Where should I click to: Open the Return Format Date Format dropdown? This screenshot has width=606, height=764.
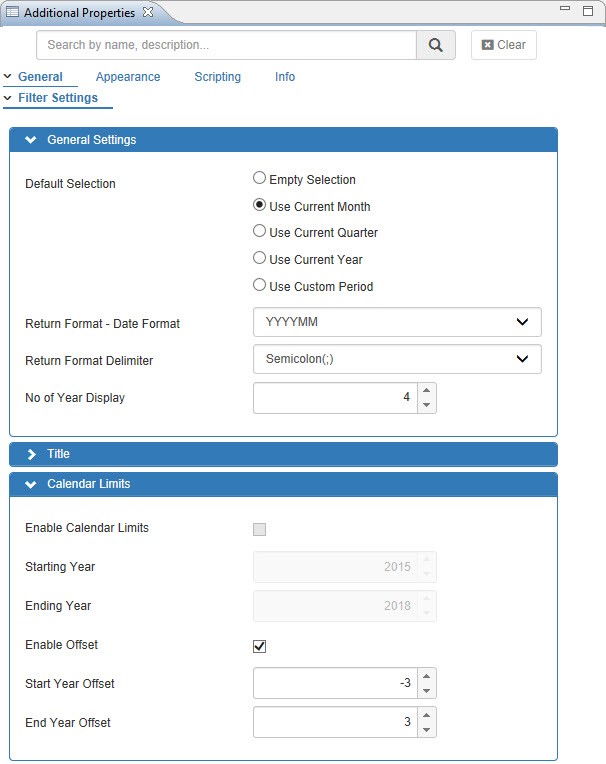(397, 322)
